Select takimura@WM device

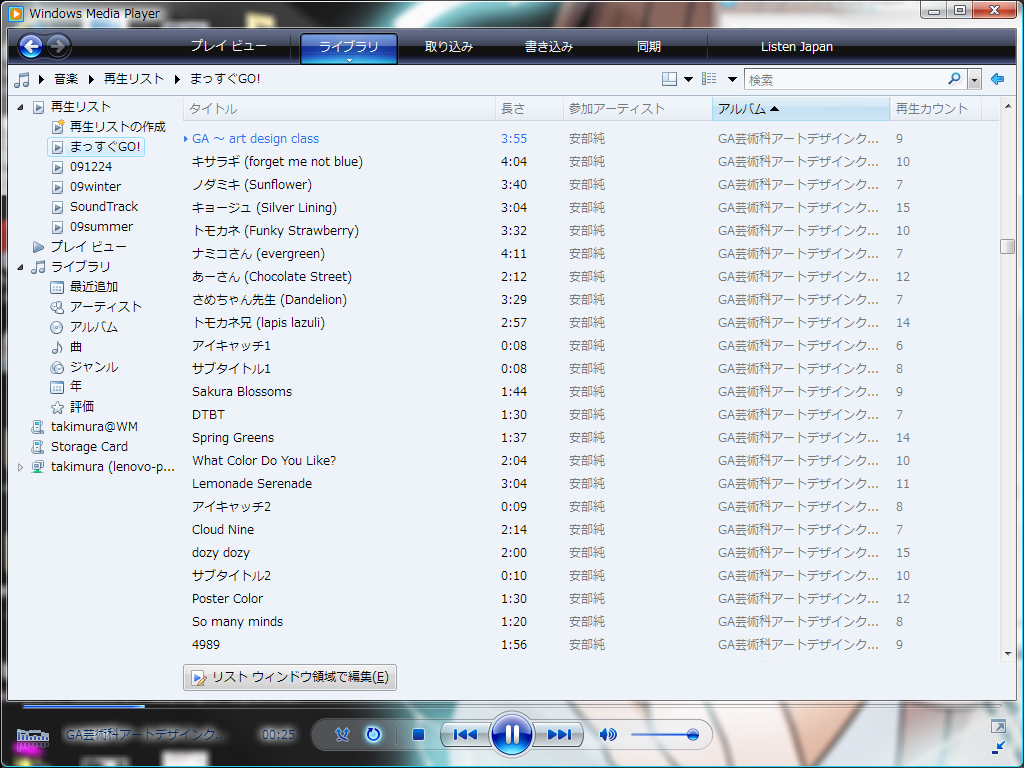click(x=94, y=427)
